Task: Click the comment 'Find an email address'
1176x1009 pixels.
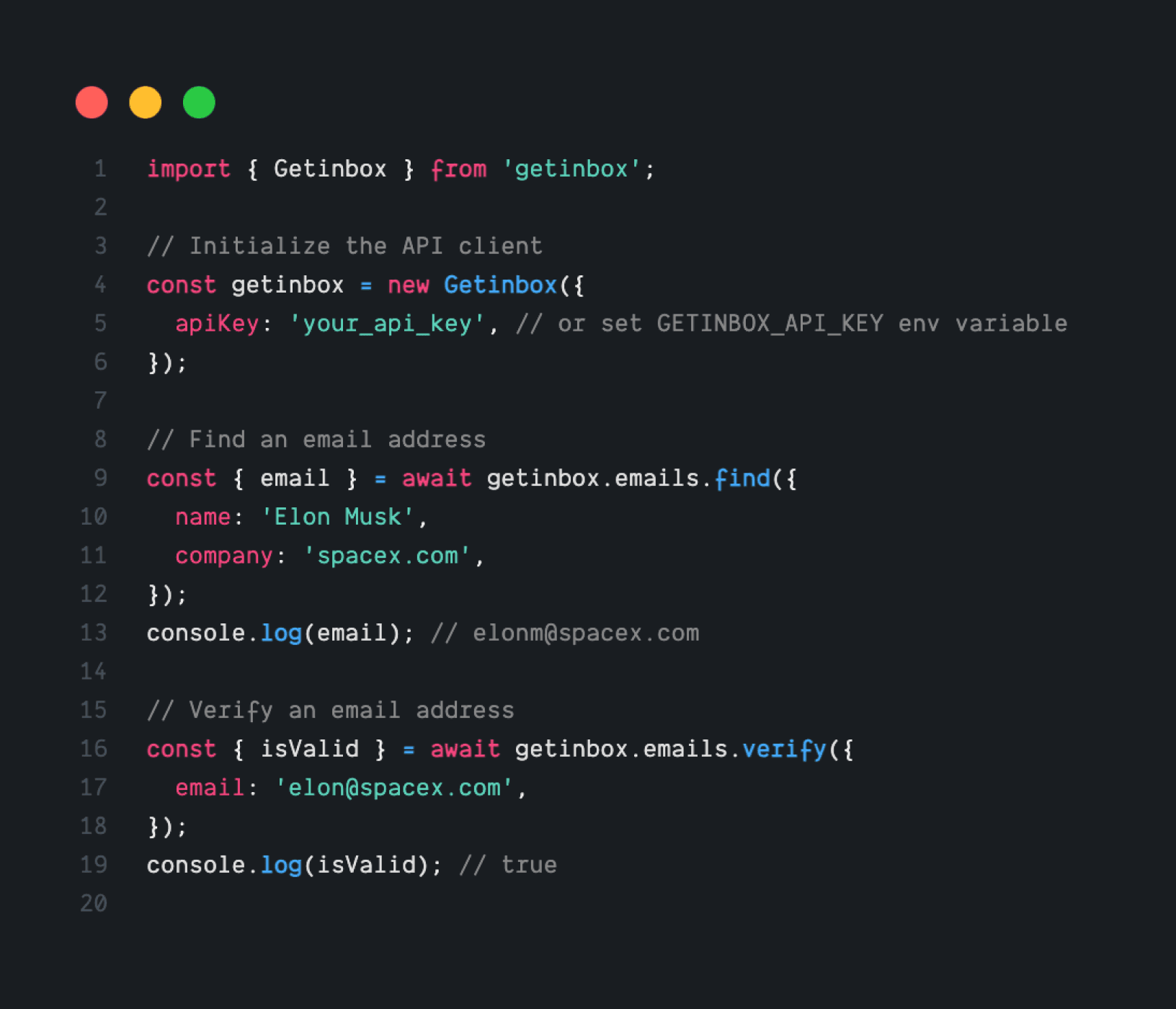Action: click(x=316, y=440)
